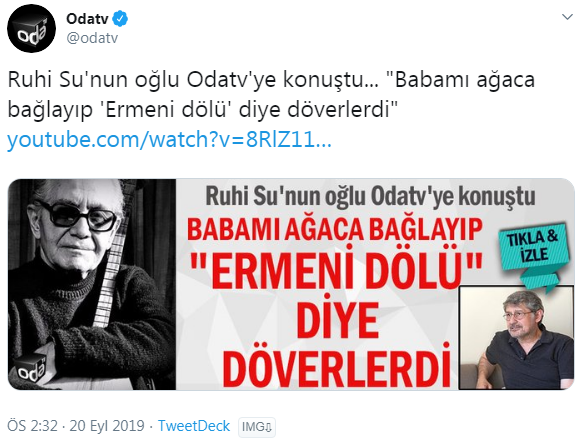Click the blue verified badge
Screen dimensions: 584x445
point(120,19)
